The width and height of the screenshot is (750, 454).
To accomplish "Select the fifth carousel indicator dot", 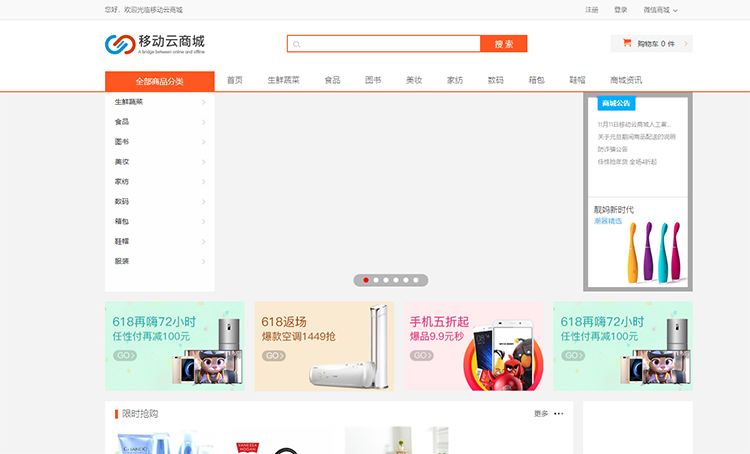I will pos(406,280).
